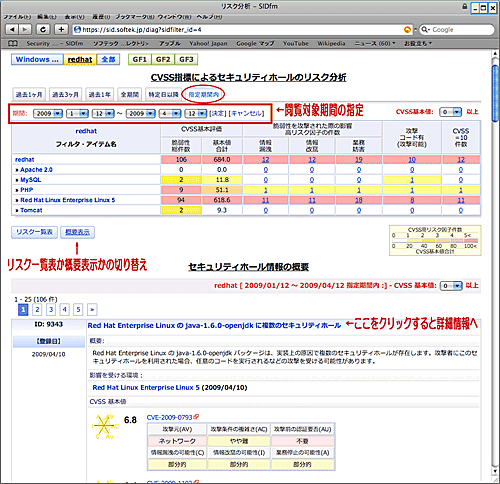Click the external link icon next to CVE-2009-0793

[196, 417]
